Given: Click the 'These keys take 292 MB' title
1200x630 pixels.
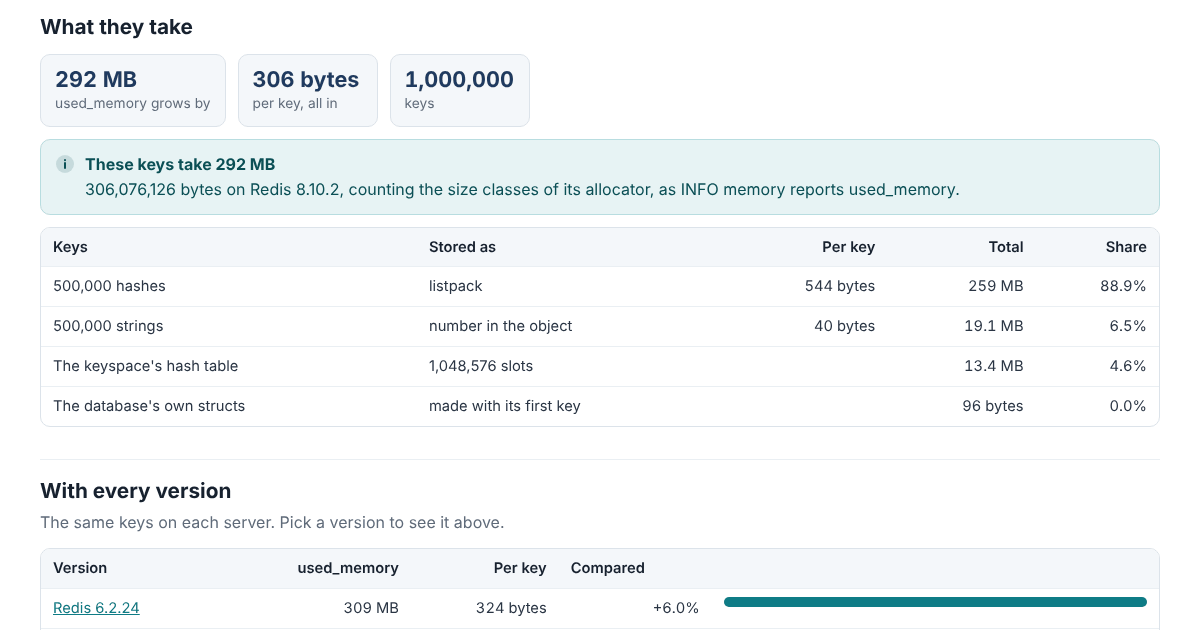Looking at the screenshot, I should [180, 164].
